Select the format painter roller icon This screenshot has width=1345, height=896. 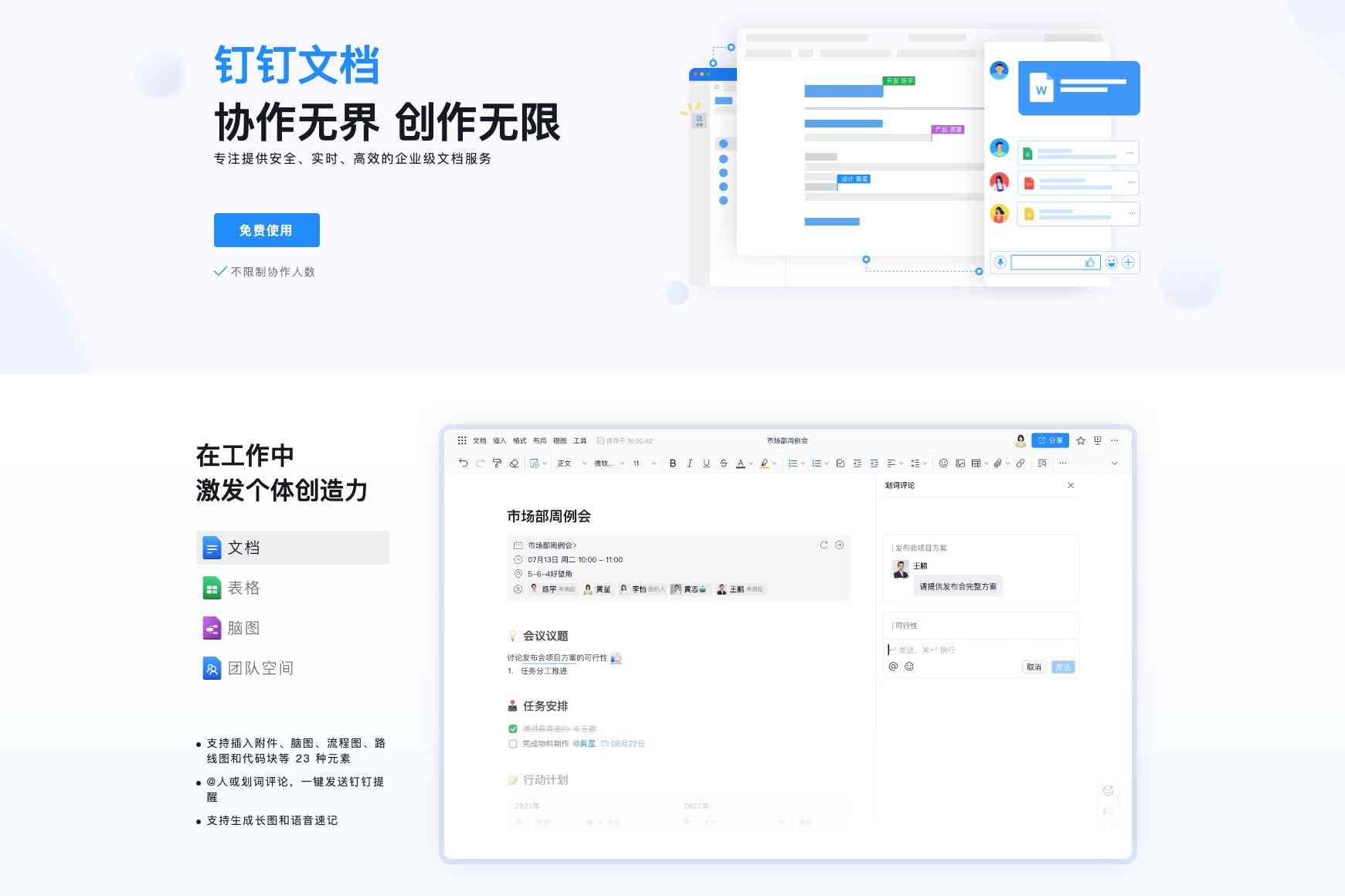497,463
